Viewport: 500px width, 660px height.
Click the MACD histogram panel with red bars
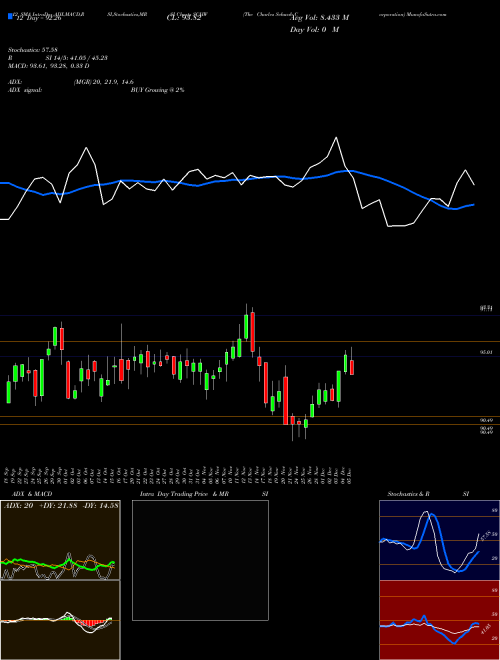pos(60,620)
